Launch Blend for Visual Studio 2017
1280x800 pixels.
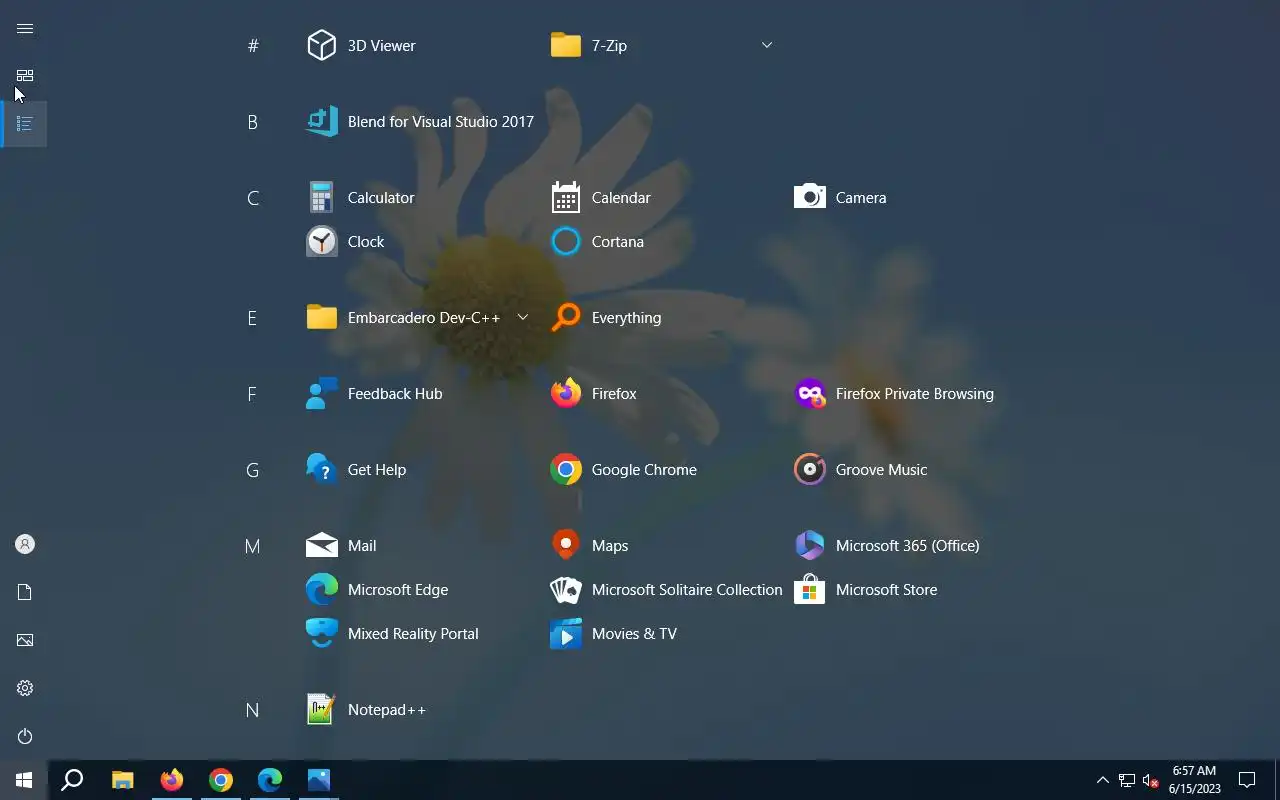[x=421, y=122]
